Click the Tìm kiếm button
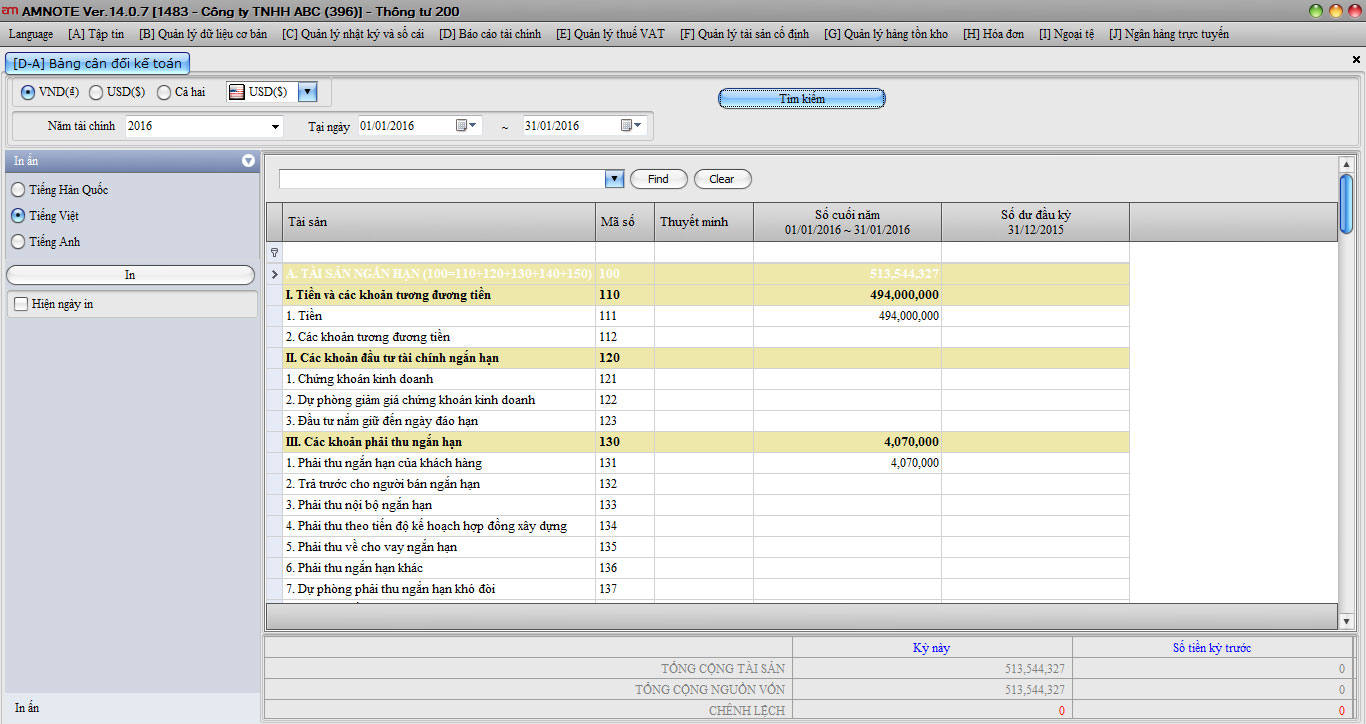The image size is (1366, 724). point(801,99)
